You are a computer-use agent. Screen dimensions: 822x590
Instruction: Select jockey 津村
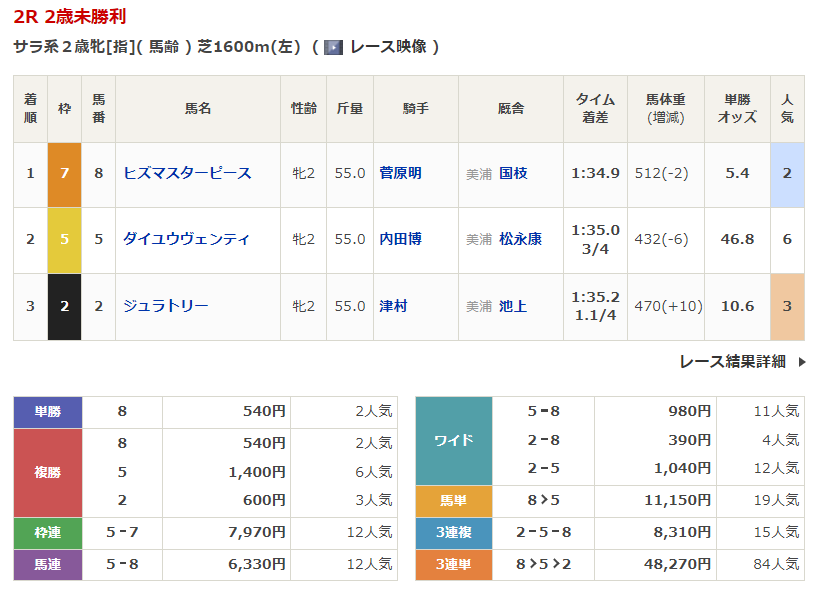pos(394,305)
